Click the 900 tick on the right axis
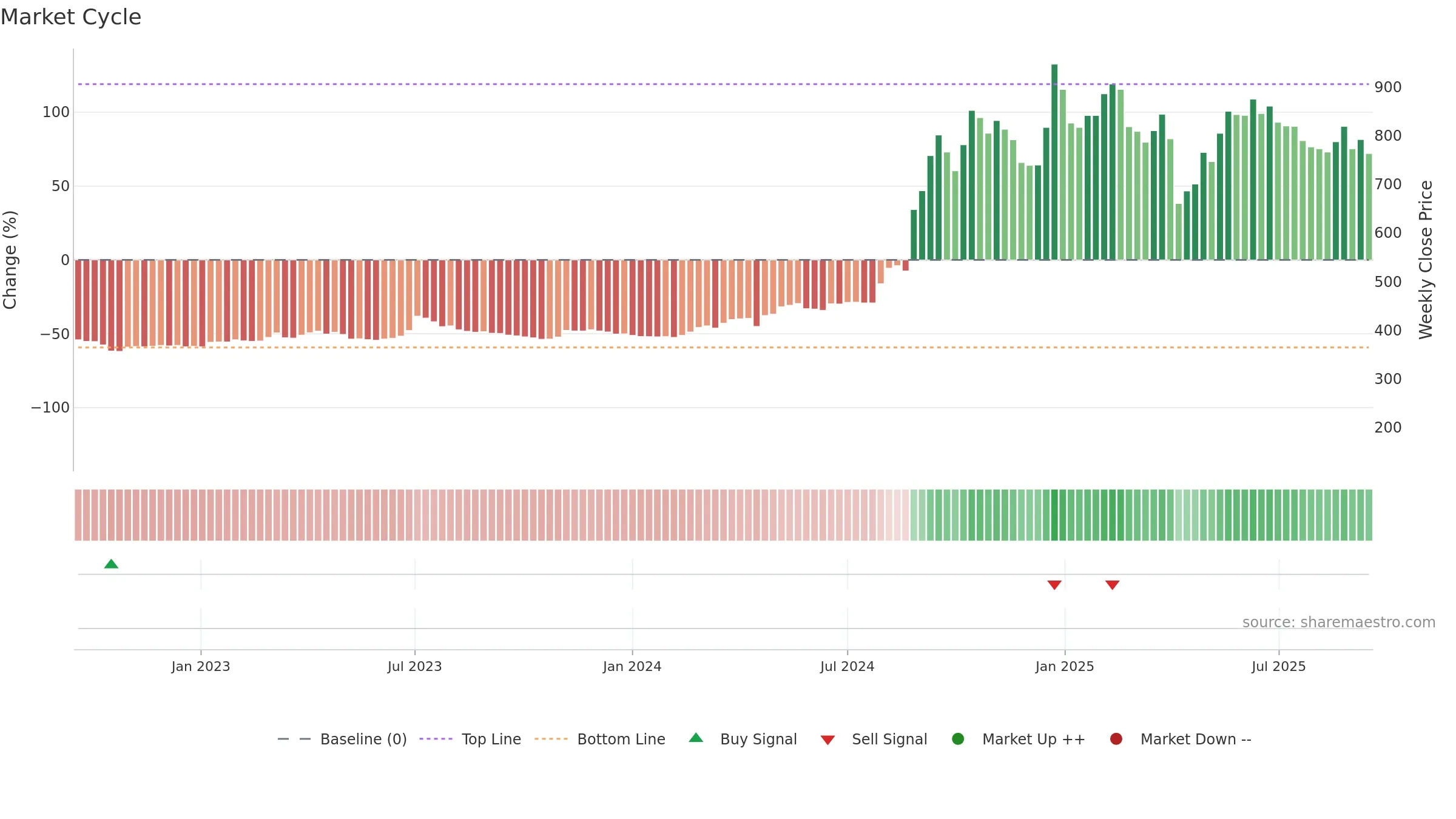 coord(1388,87)
